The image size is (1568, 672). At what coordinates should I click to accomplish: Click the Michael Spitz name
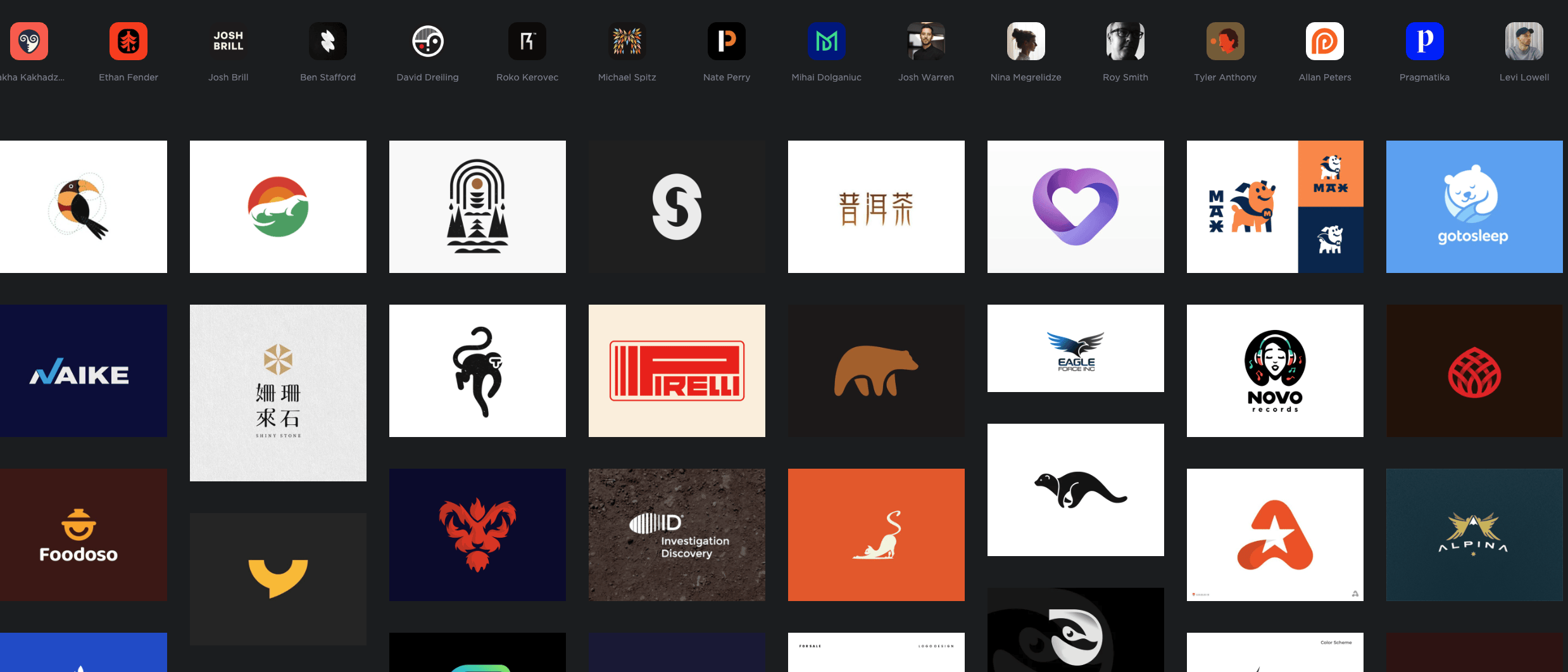627,77
